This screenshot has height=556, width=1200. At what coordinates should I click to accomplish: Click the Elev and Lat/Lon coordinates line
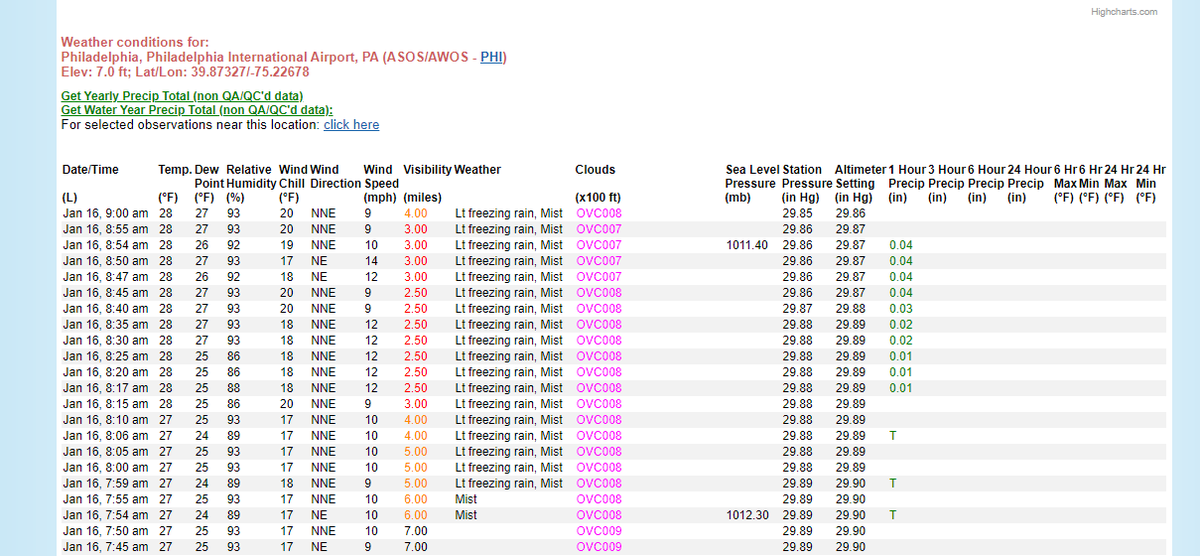pos(185,72)
